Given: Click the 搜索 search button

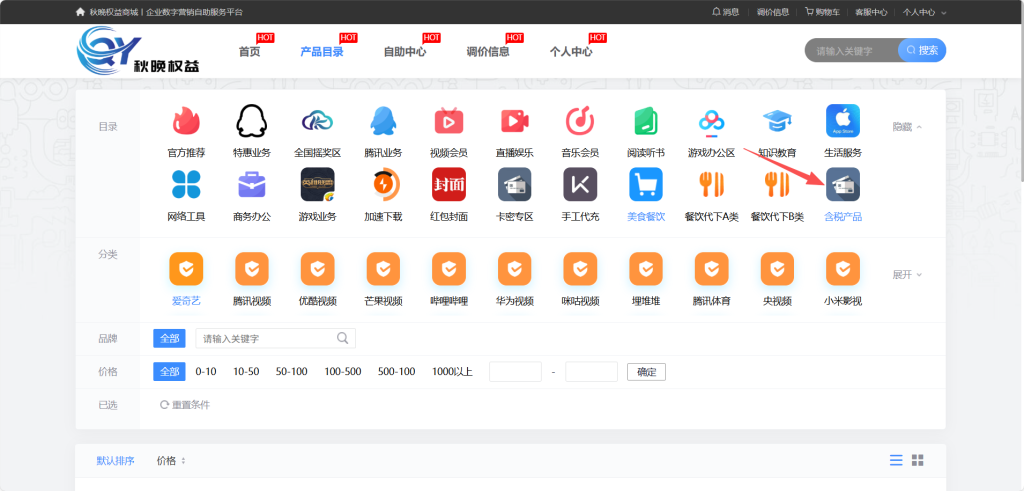Looking at the screenshot, I should 922,50.
